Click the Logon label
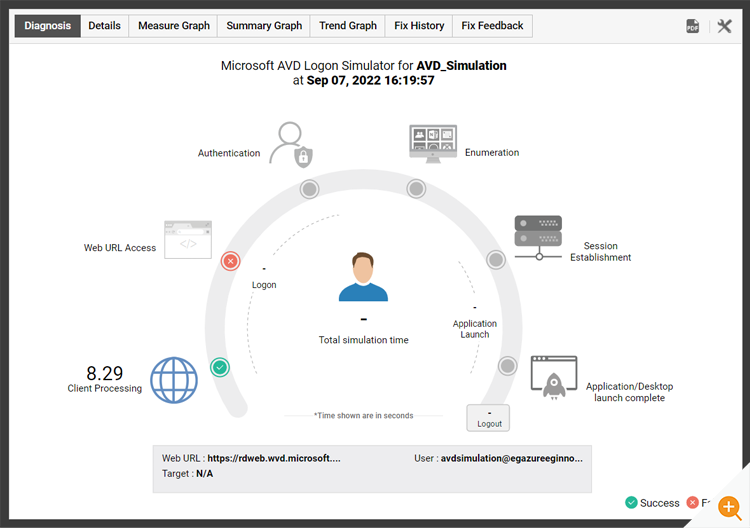Viewport: 750px width, 528px height. [264, 285]
